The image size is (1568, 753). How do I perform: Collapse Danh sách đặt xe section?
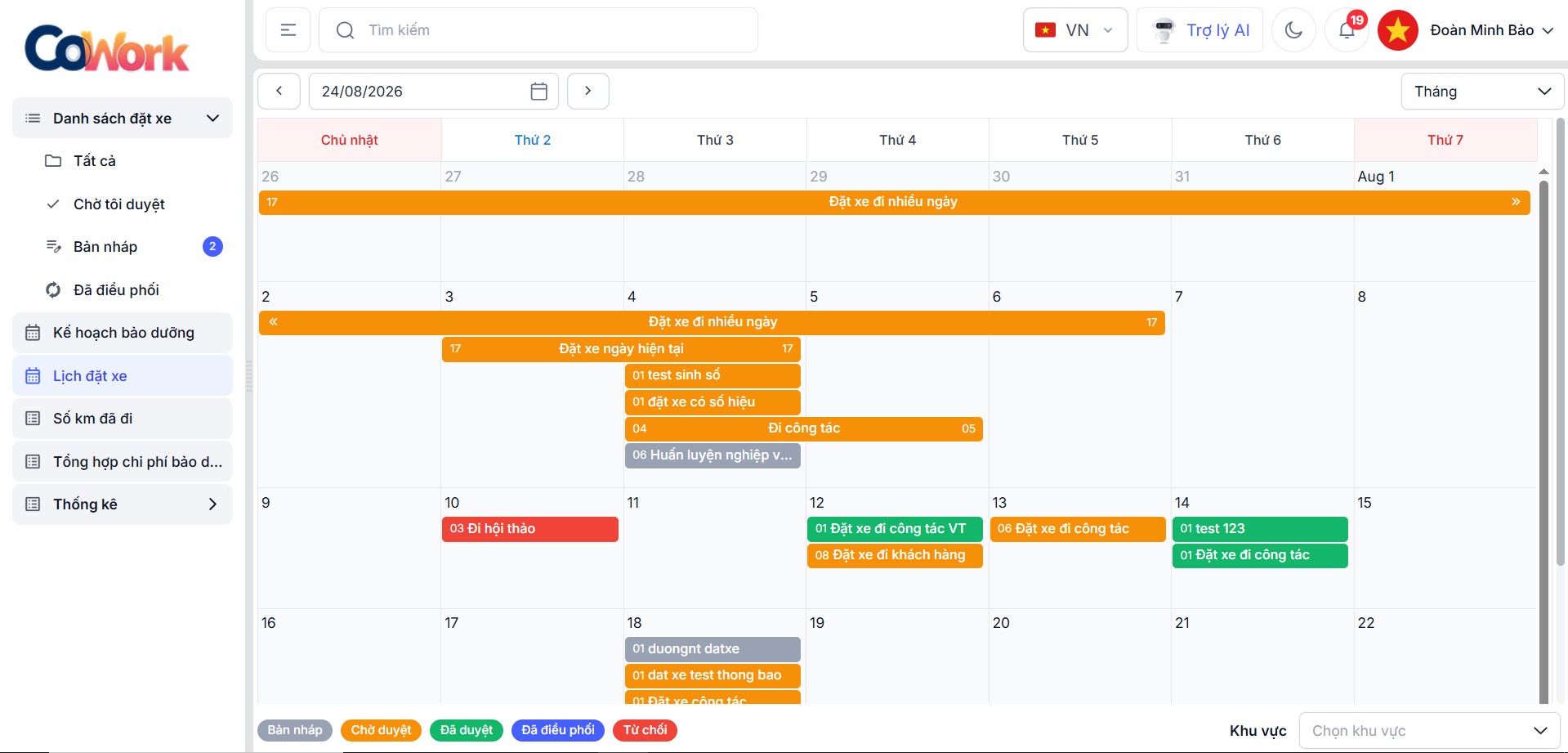[x=123, y=119]
